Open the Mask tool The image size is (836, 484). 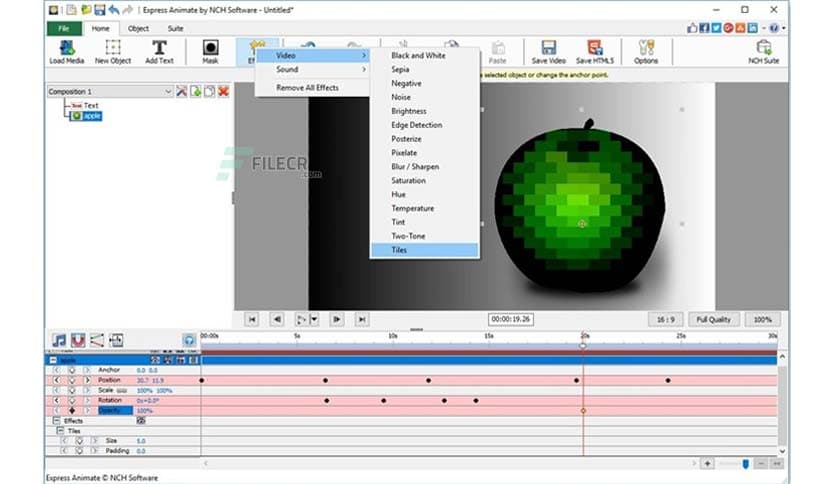[x=210, y=52]
